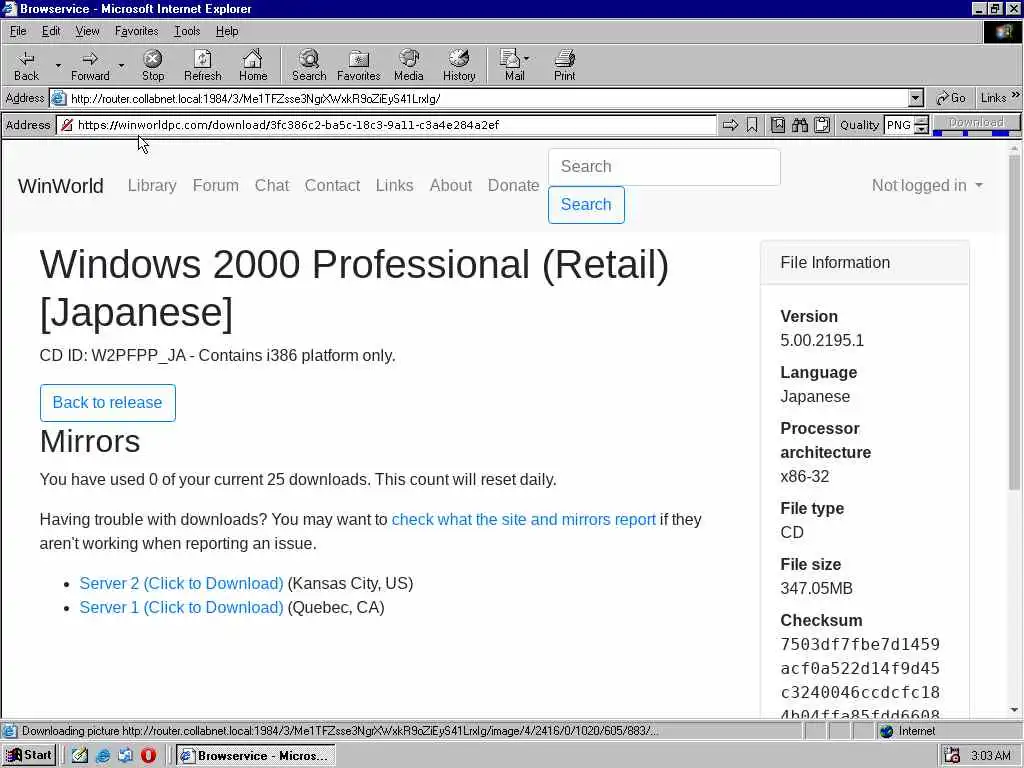Click the Browservice bookmark ribbon icon
The height and width of the screenshot is (768, 1024).
[752, 125]
